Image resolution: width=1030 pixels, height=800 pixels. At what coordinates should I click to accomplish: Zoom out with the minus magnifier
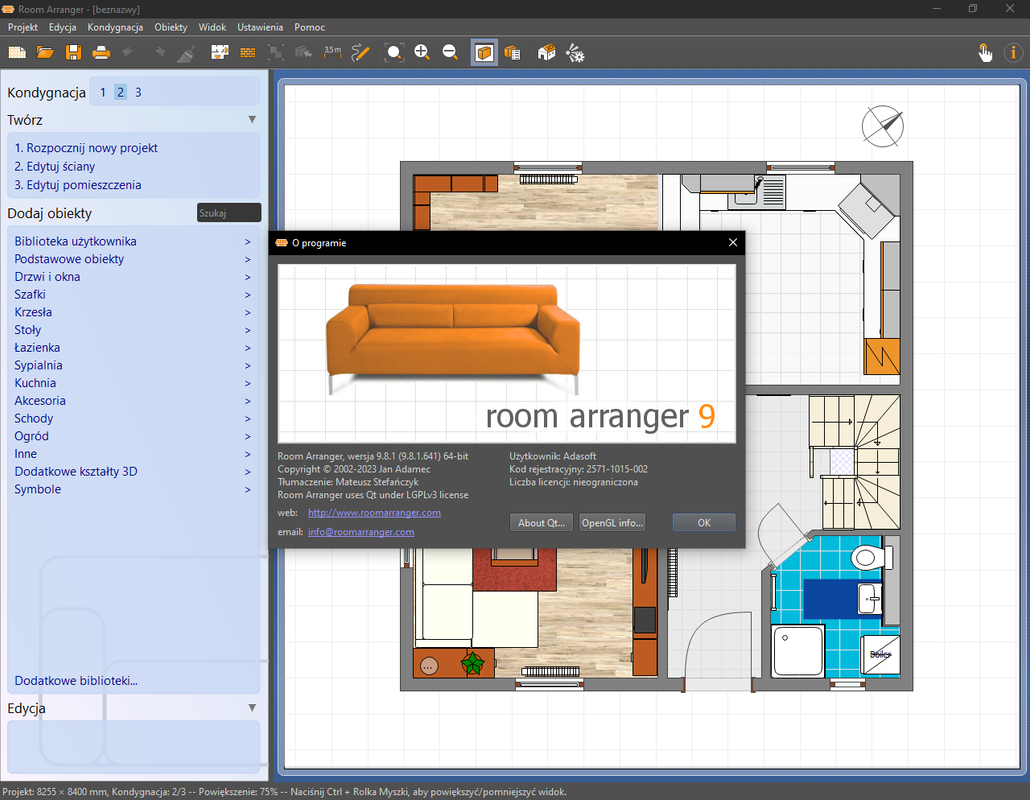tap(450, 53)
